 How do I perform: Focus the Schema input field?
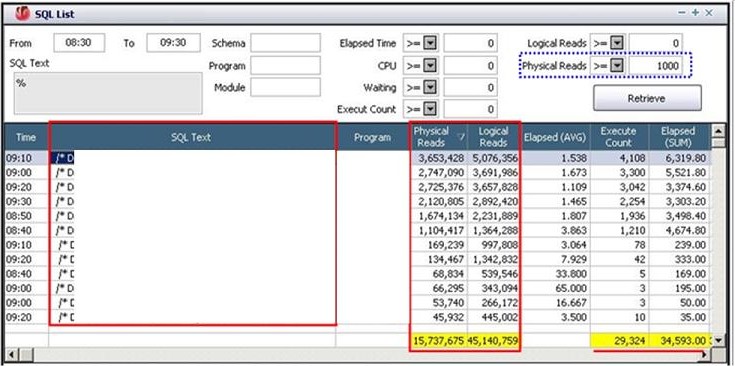click(x=285, y=43)
